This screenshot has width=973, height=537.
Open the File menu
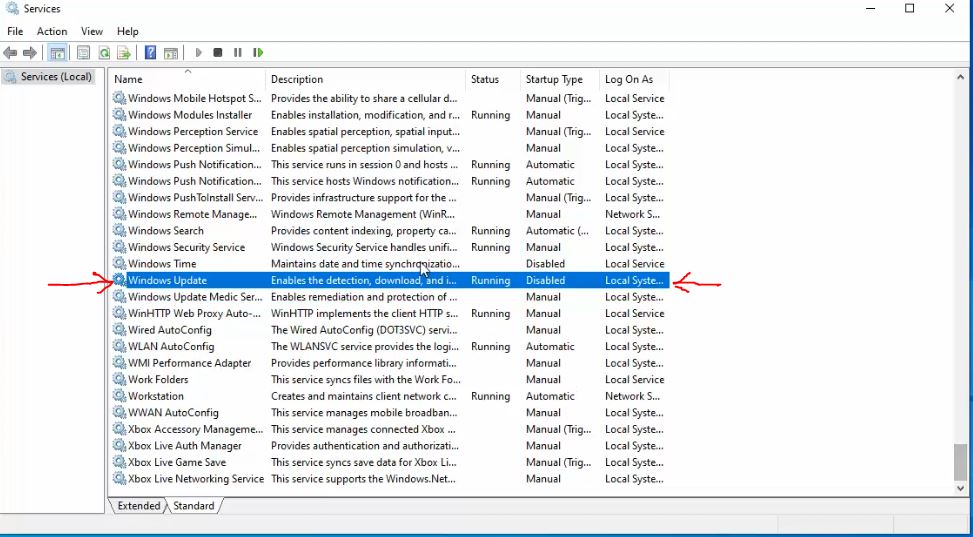(x=15, y=31)
